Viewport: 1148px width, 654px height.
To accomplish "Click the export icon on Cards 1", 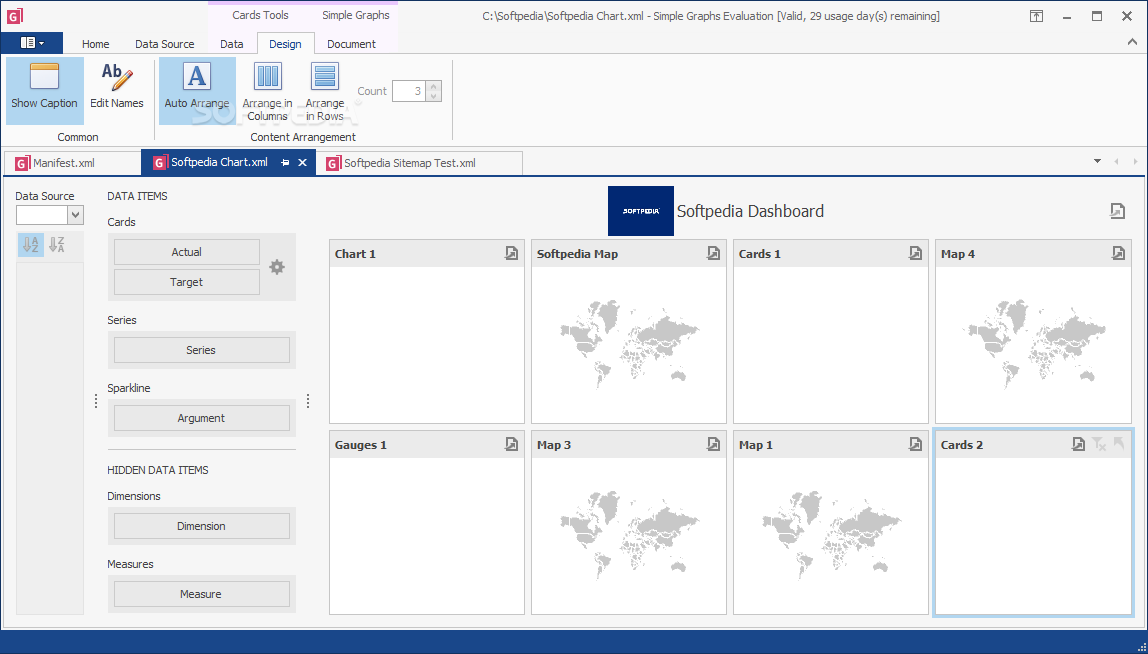I will click(915, 253).
